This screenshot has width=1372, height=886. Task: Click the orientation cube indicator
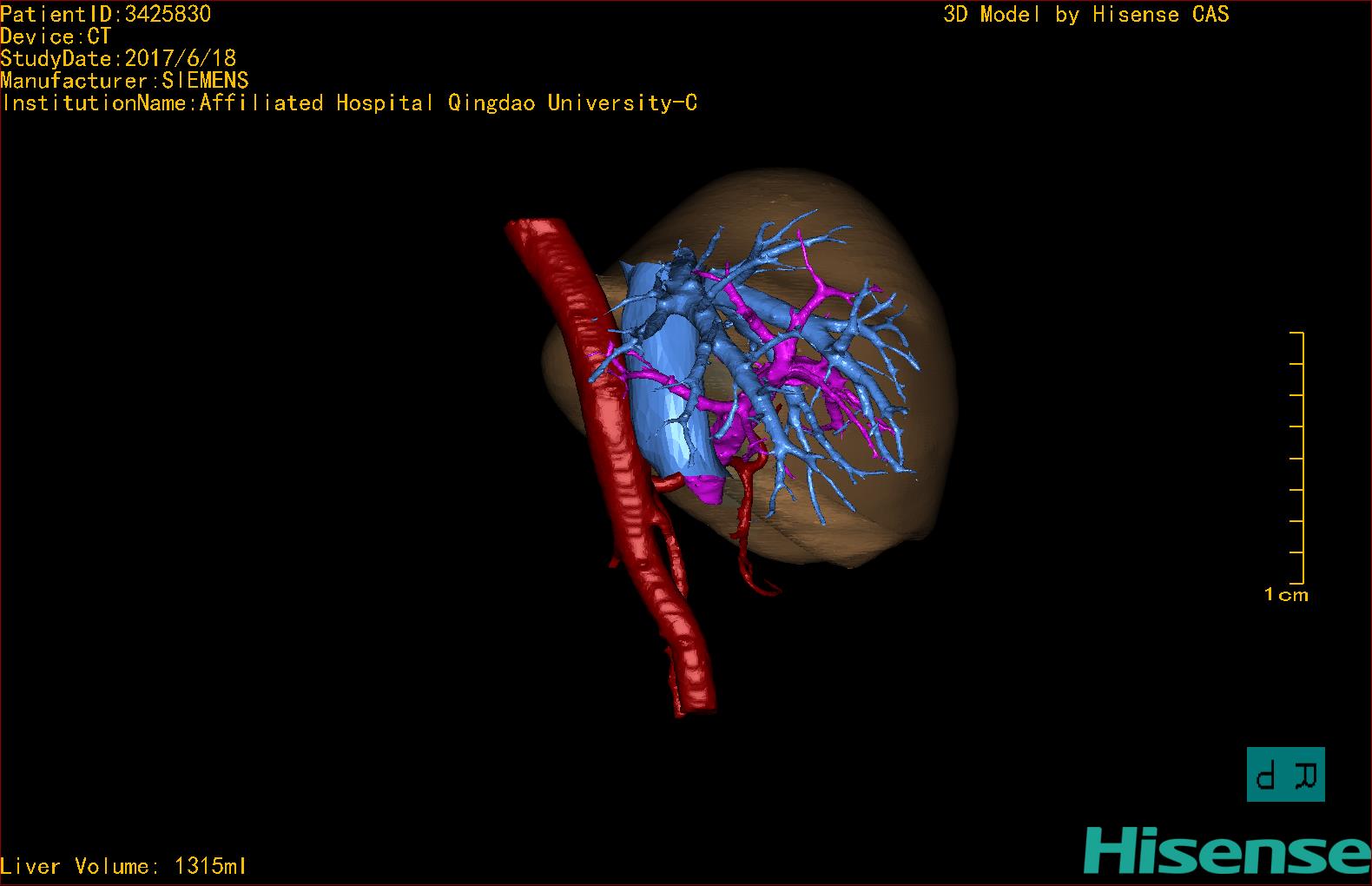point(1285,774)
